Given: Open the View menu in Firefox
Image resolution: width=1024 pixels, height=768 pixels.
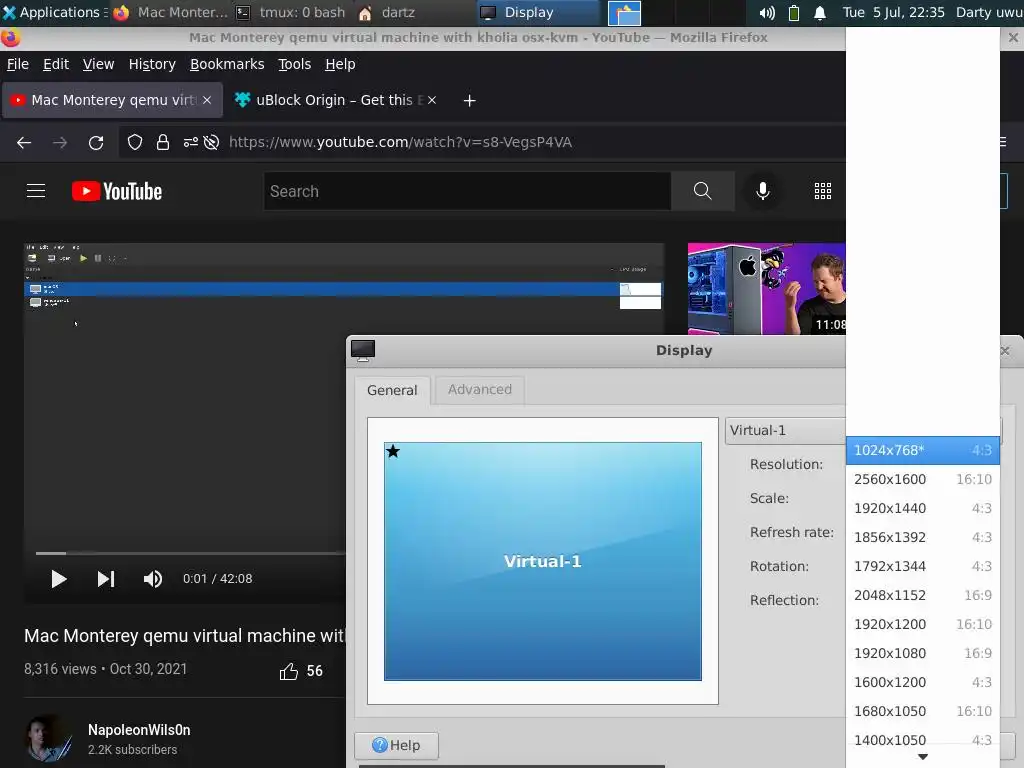Looking at the screenshot, I should pos(99,64).
